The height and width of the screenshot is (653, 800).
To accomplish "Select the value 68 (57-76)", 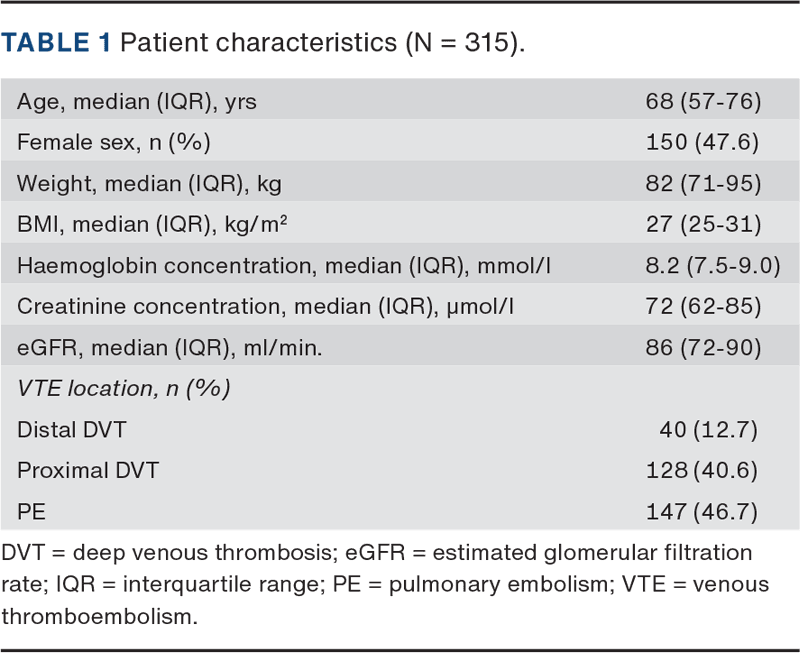I will (x=703, y=102).
